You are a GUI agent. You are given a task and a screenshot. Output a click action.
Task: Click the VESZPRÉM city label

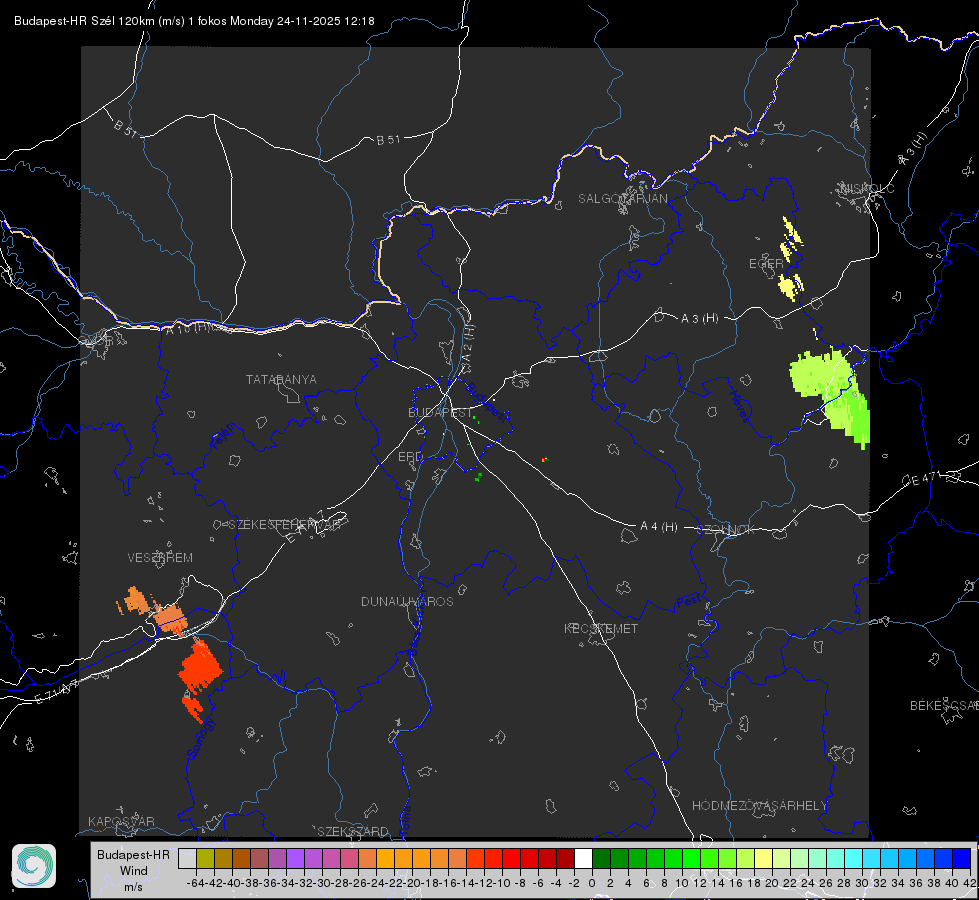click(x=160, y=557)
